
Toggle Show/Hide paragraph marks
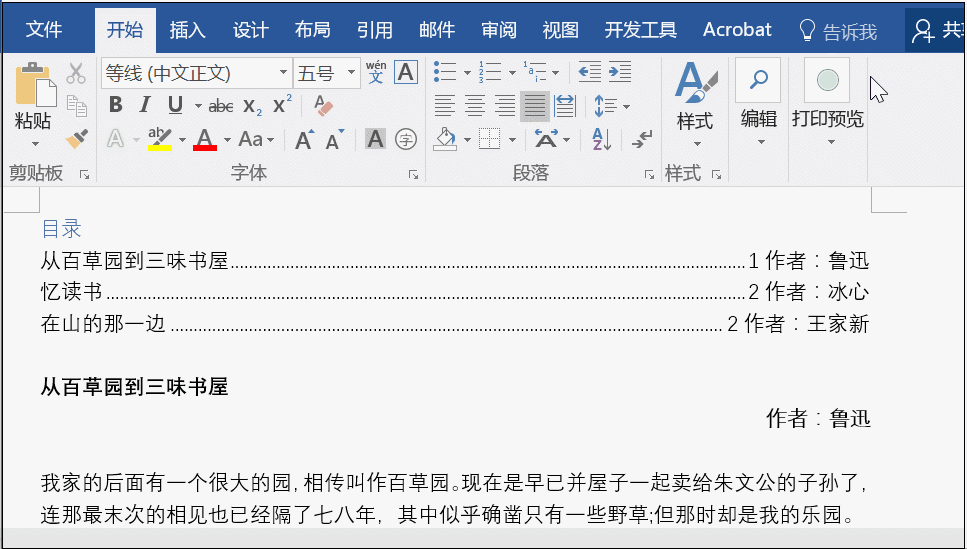642,139
